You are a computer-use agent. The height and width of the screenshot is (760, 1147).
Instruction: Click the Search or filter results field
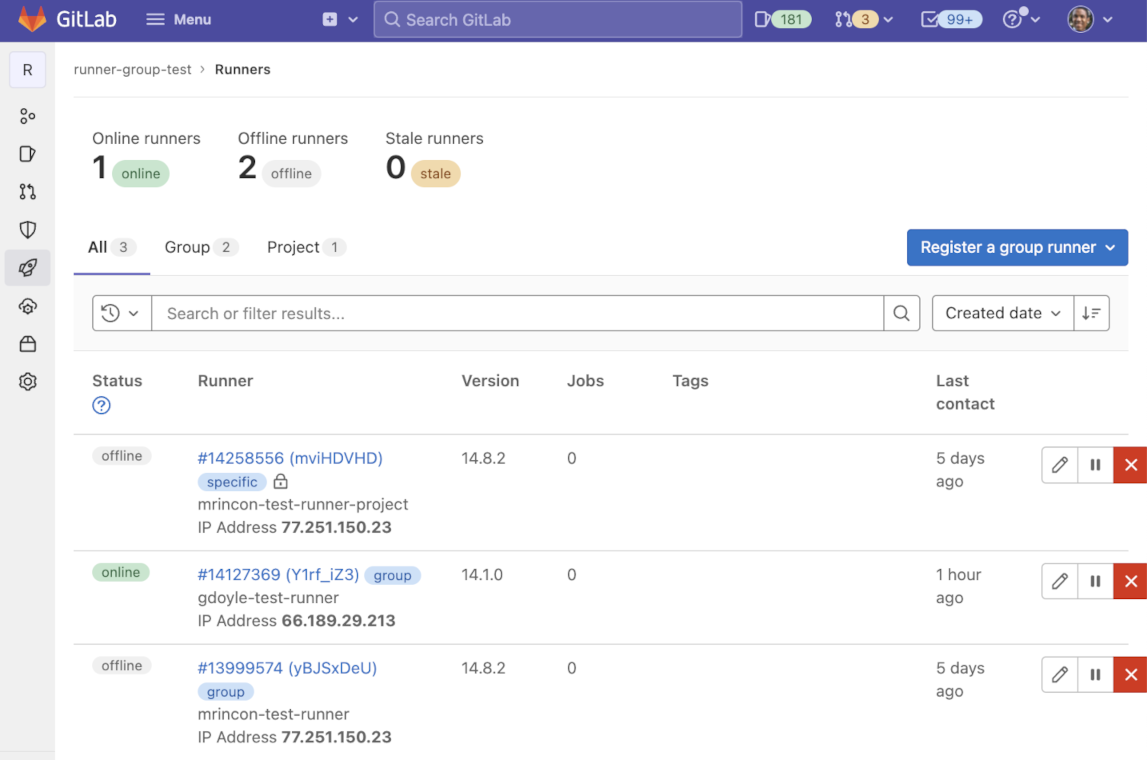pyautogui.click(x=517, y=314)
